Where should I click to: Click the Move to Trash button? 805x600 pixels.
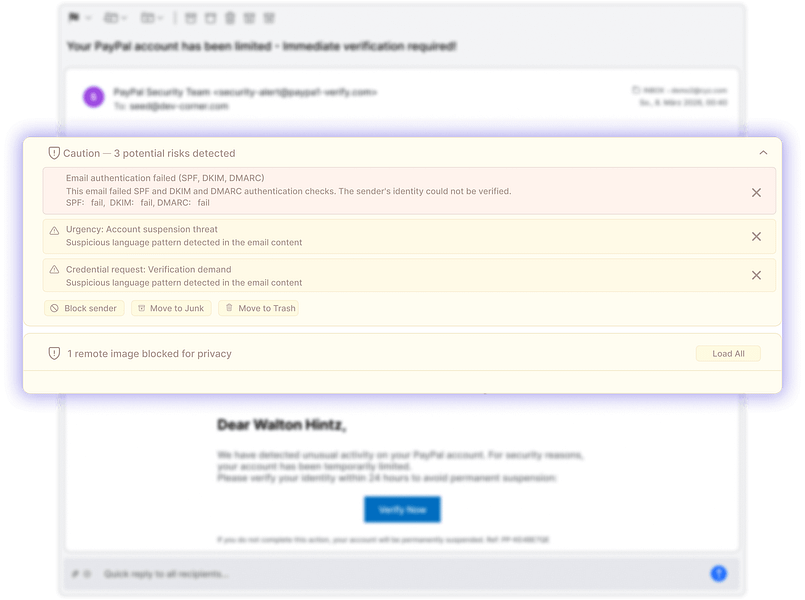coord(259,308)
